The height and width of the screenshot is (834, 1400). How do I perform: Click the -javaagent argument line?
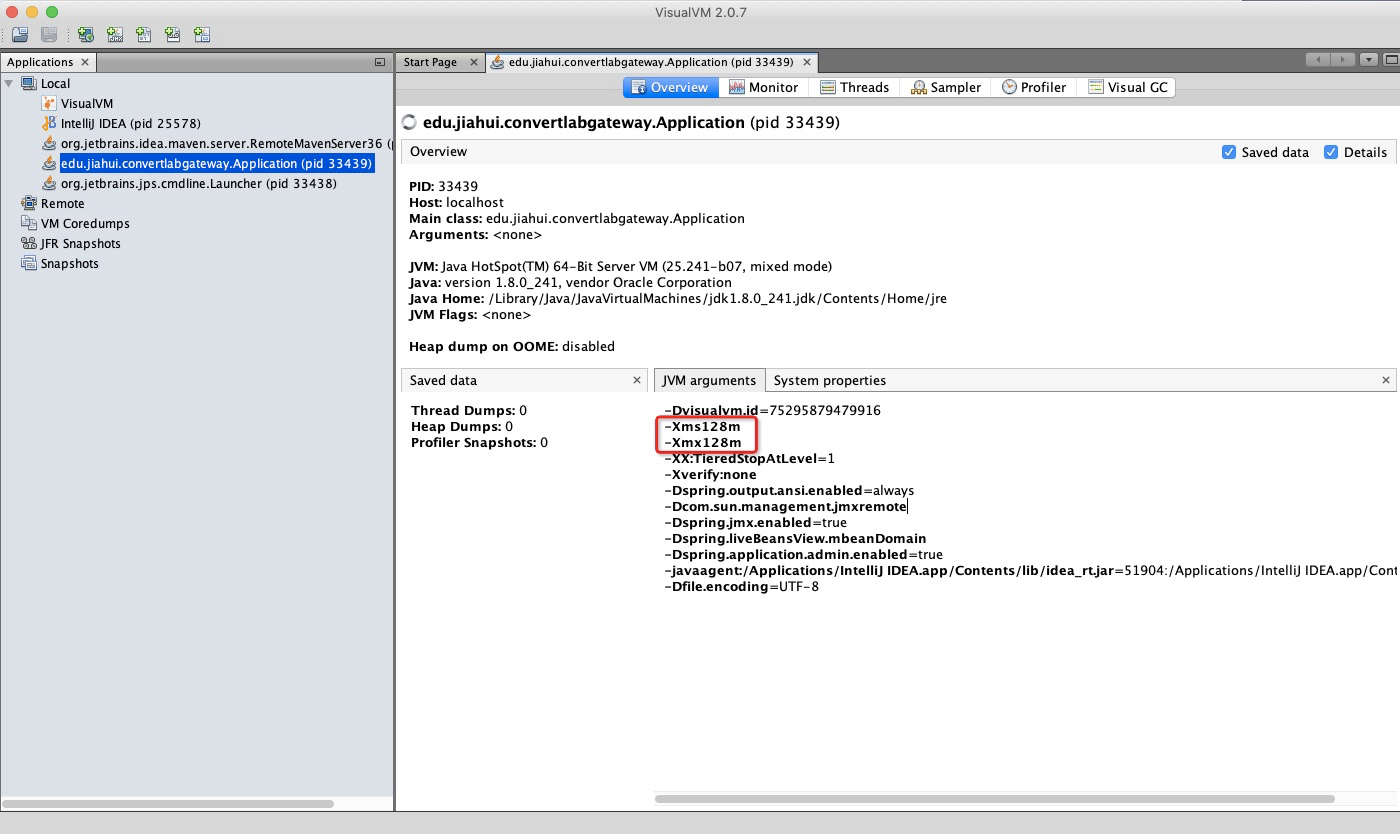click(x=1030, y=570)
